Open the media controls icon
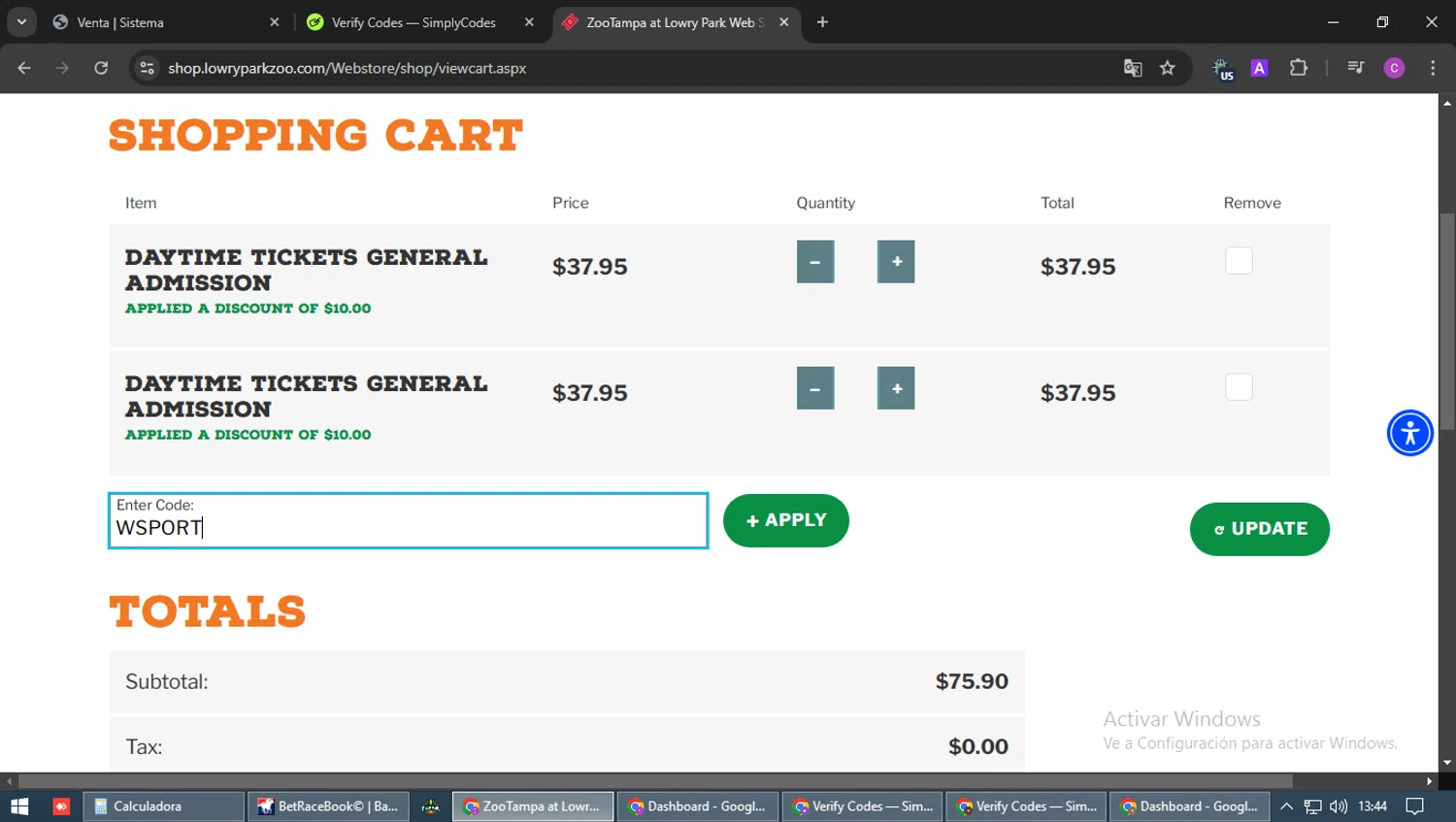1456x822 pixels. pos(1356,68)
